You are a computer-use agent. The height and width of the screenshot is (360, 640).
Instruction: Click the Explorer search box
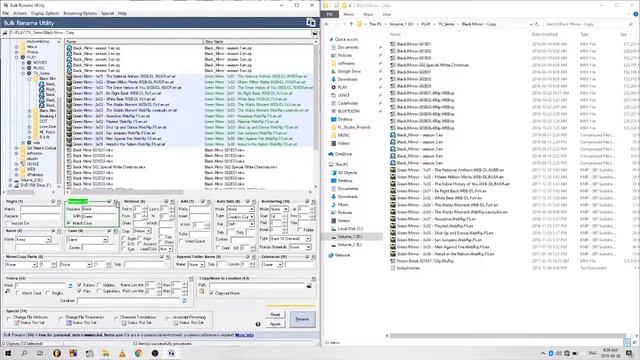[x=588, y=24]
